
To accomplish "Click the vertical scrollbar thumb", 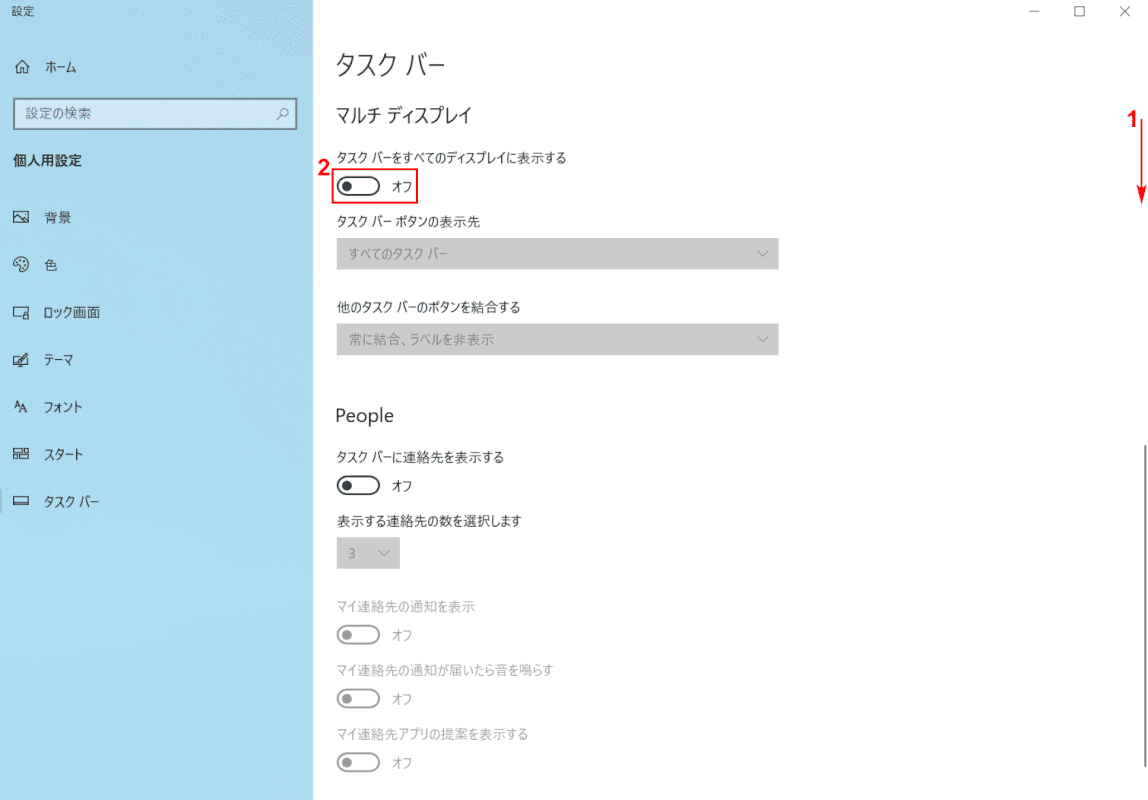I will (x=1144, y=605).
